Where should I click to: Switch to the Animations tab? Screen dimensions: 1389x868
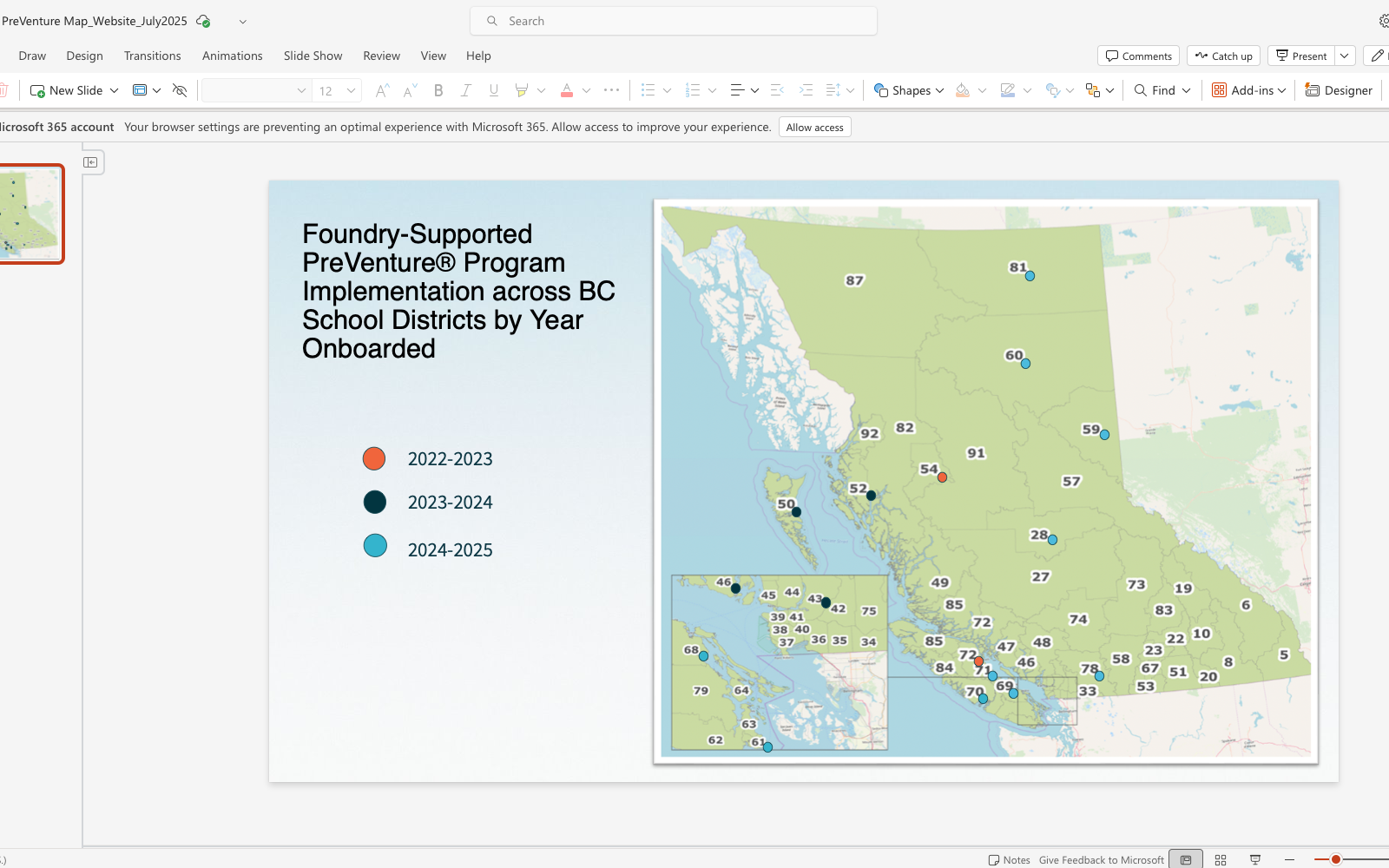point(233,56)
